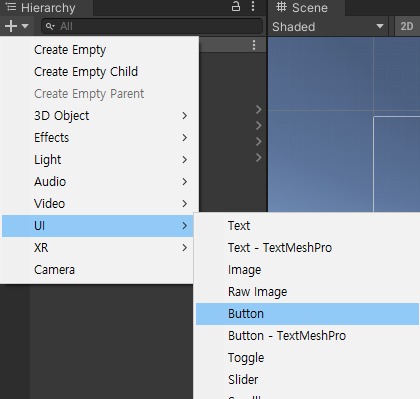Click the Hierarchy tab list icon

pyautogui.click(x=11, y=7)
